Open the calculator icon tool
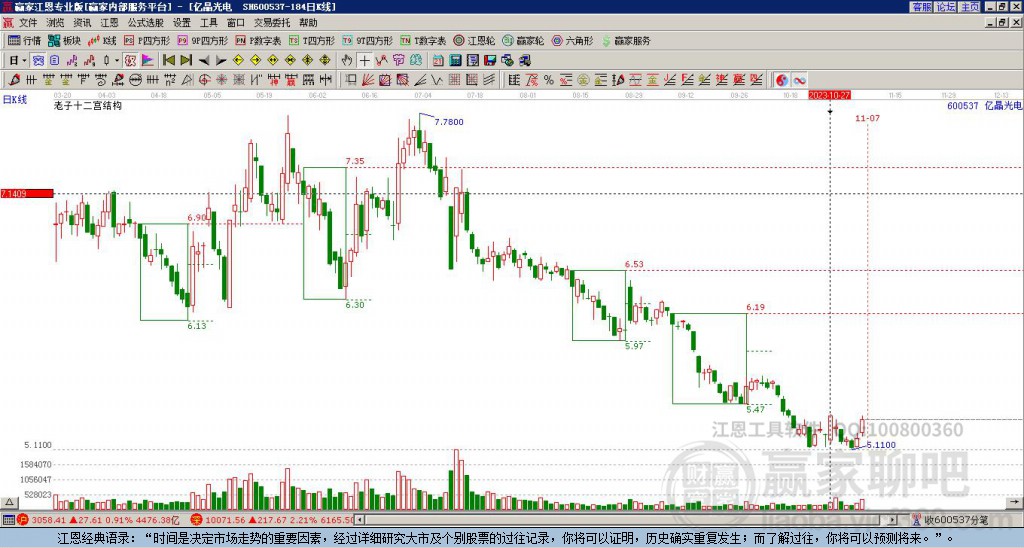The width and height of the screenshot is (1024, 548). (x=456, y=61)
